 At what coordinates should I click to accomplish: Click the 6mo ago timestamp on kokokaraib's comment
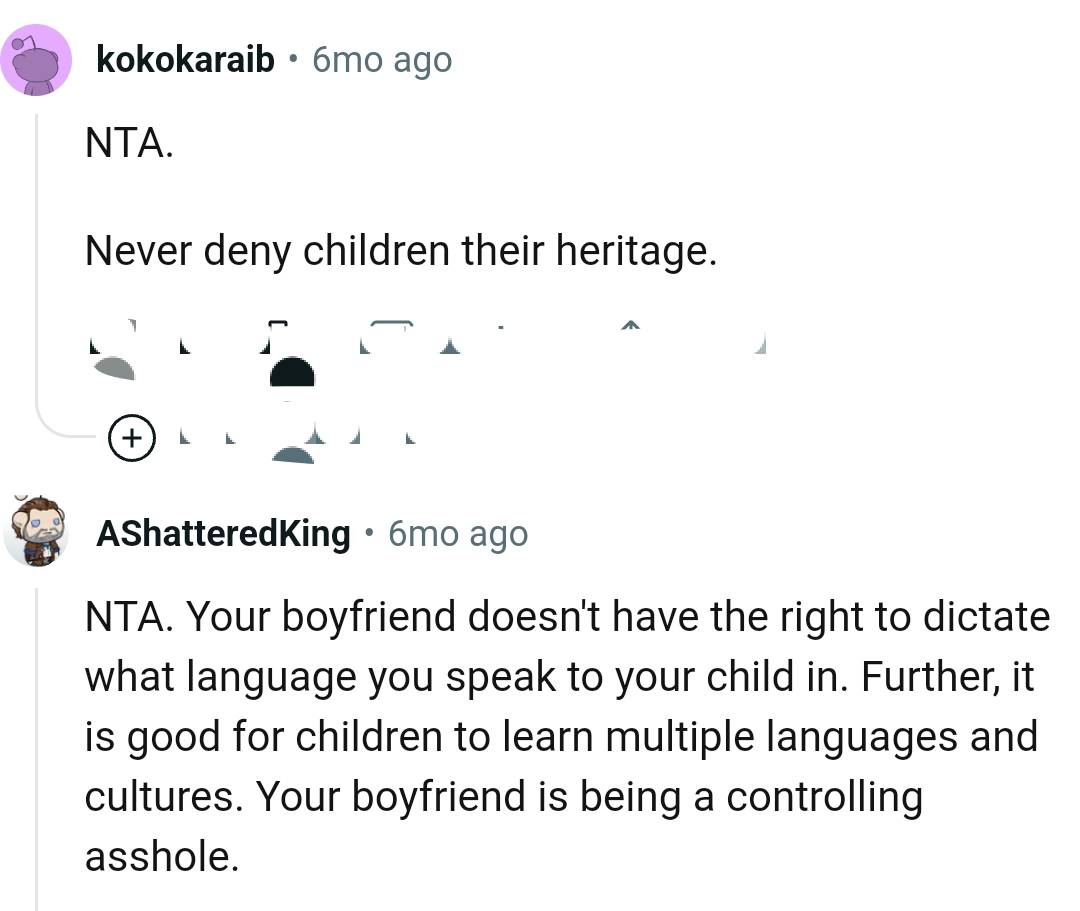(x=381, y=60)
